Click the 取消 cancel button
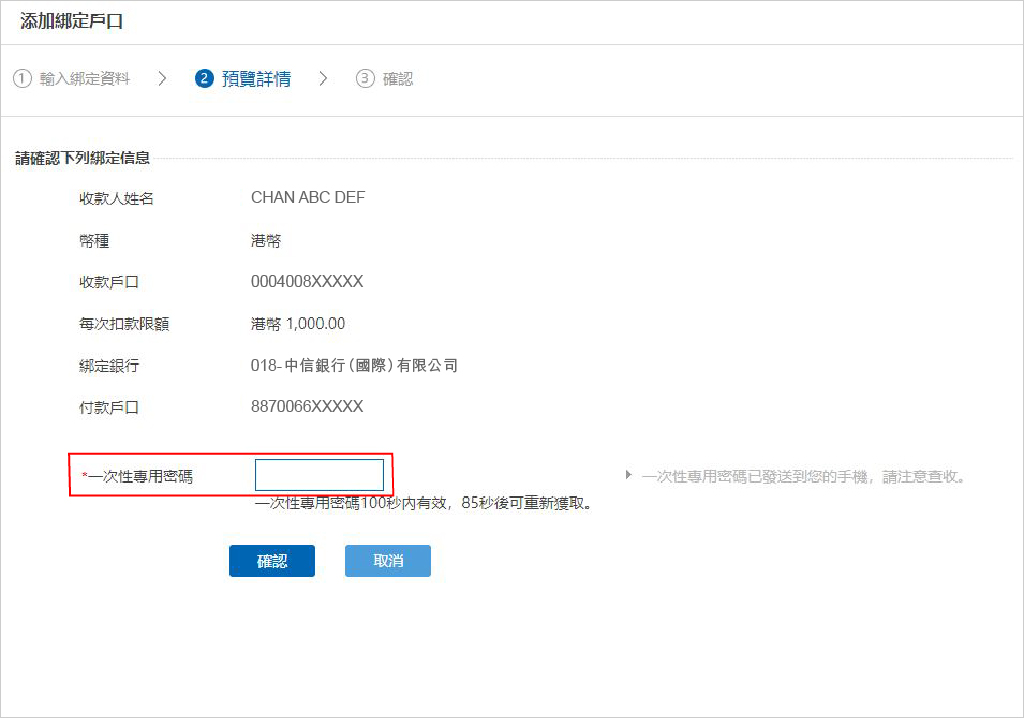Viewport: 1024px width, 718px height. coord(388,561)
